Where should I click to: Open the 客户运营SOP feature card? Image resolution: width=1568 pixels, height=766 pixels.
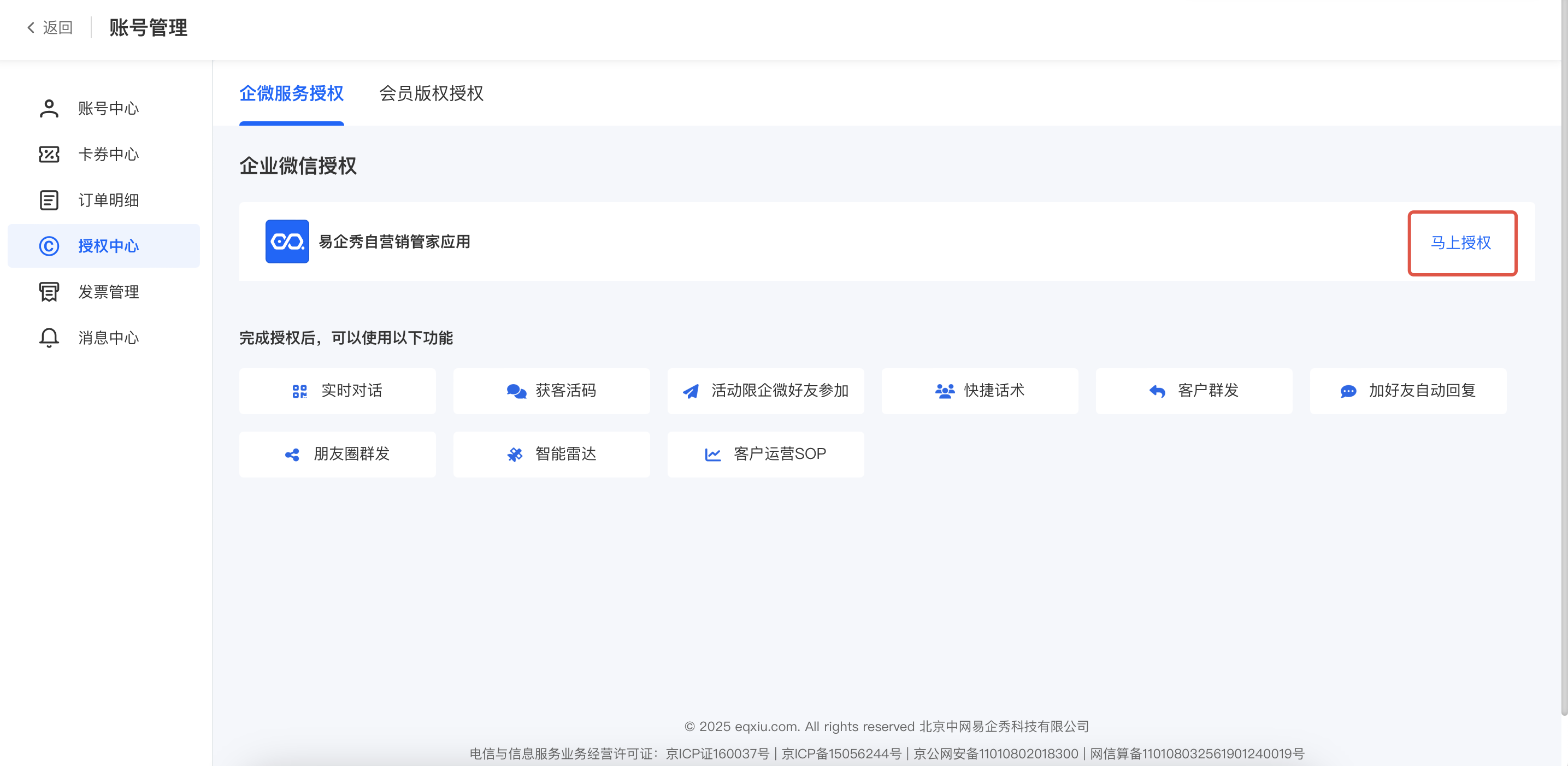coord(765,454)
